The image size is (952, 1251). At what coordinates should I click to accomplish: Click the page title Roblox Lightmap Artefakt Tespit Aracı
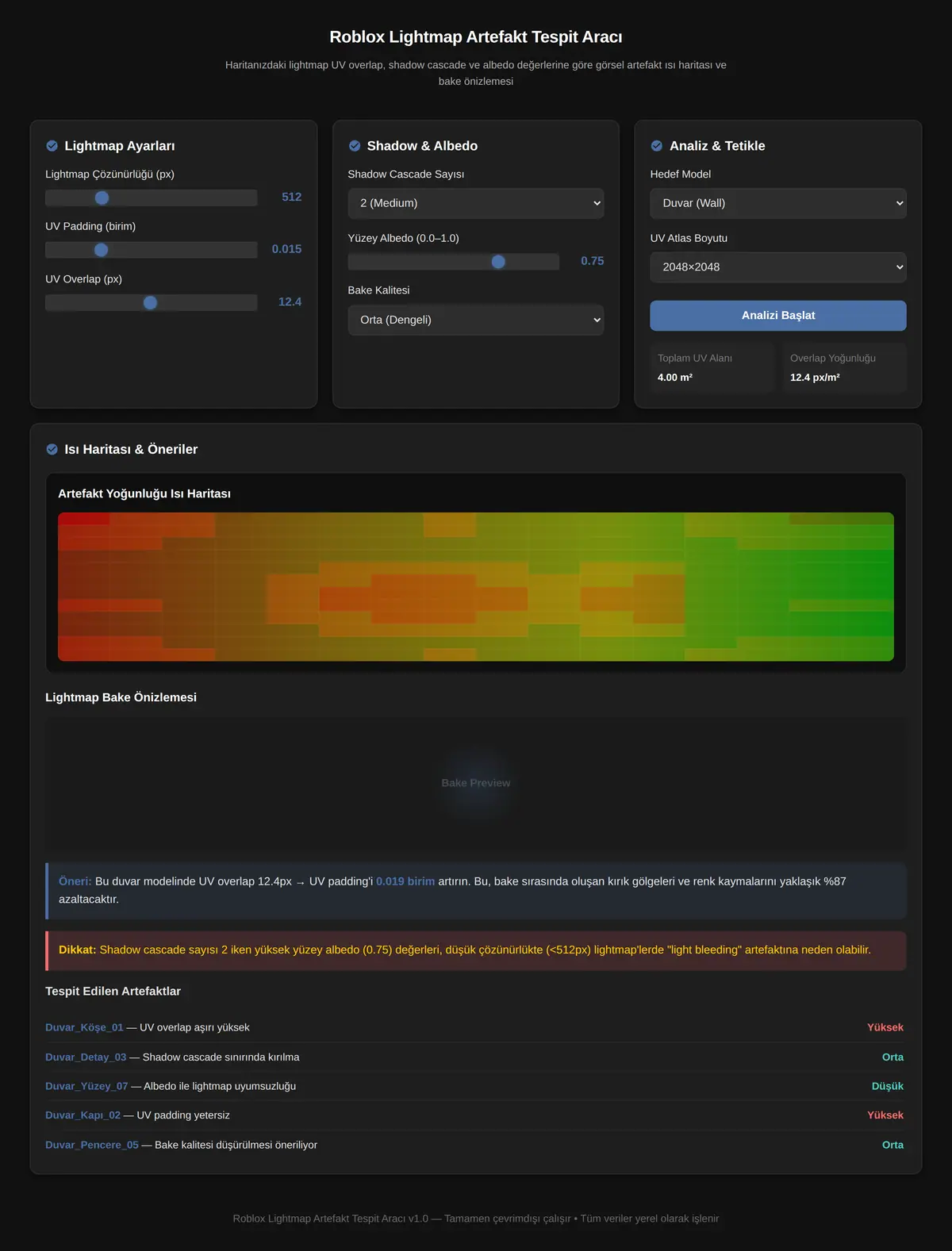coord(476,37)
